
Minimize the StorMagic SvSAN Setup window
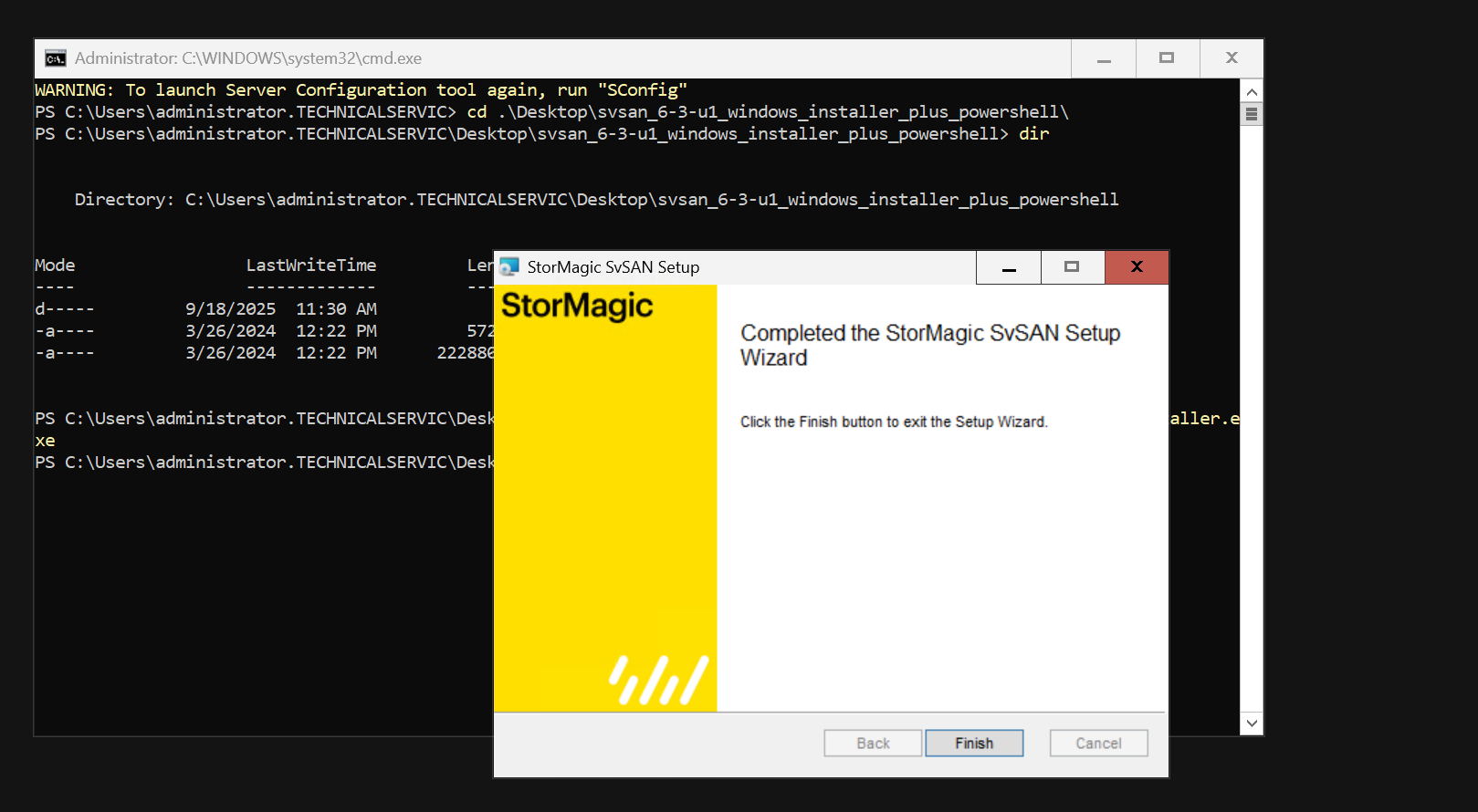tap(1009, 267)
